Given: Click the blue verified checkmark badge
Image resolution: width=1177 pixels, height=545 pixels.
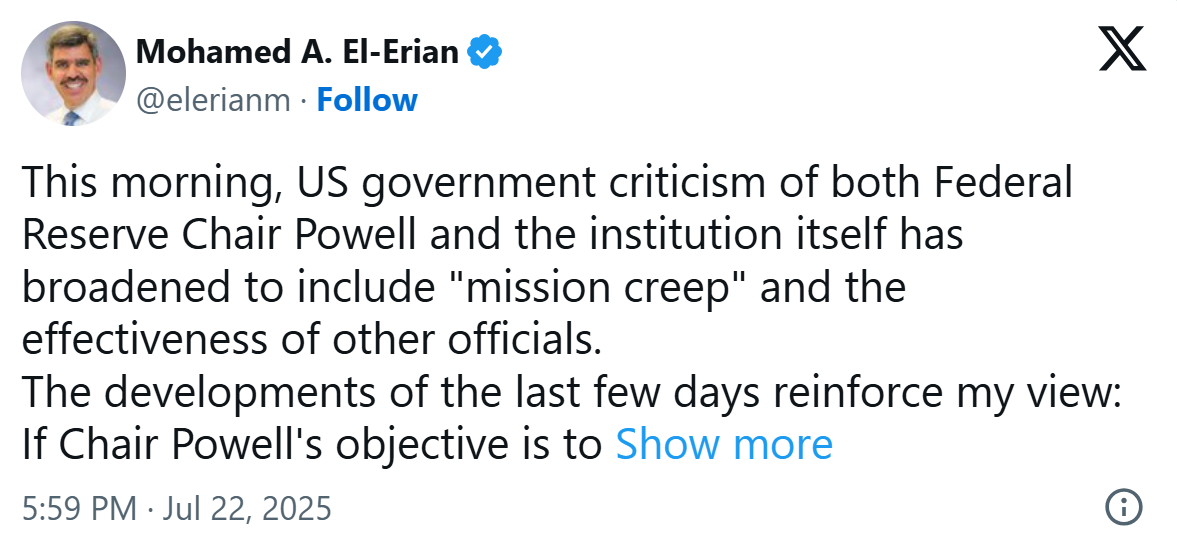Looking at the screenshot, I should 485,51.
